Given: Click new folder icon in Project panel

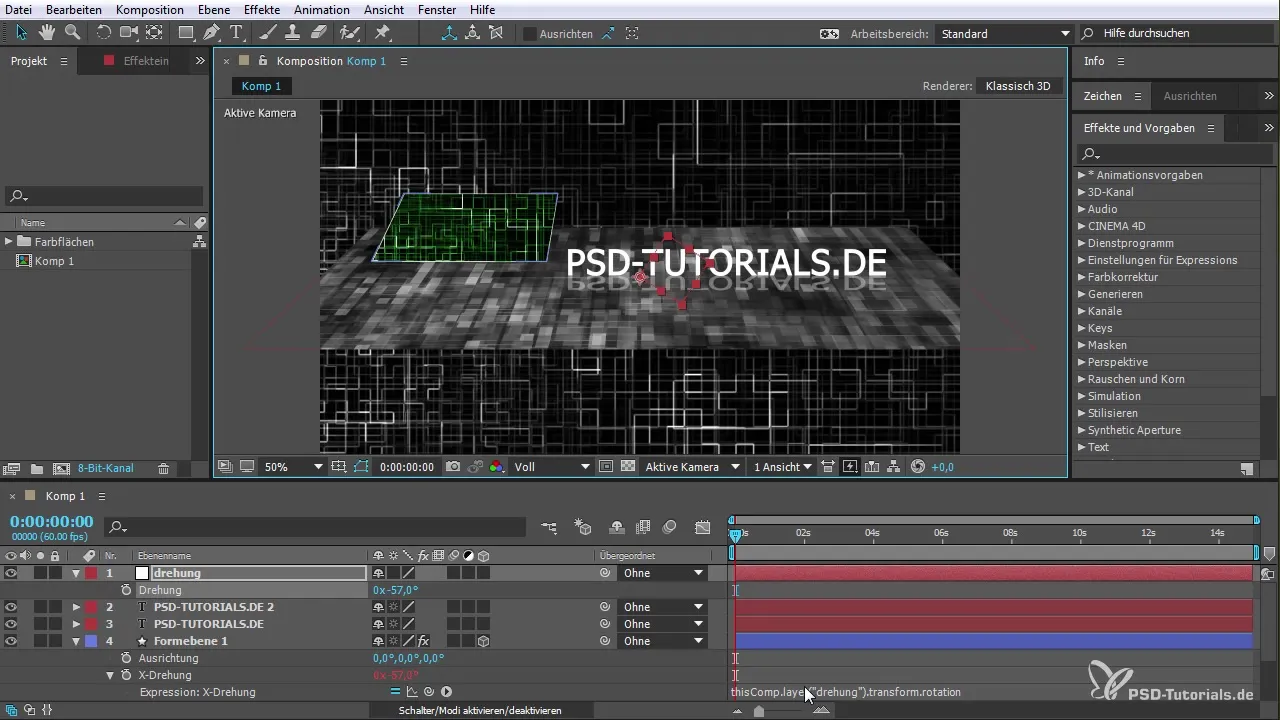Looking at the screenshot, I should tap(37, 468).
